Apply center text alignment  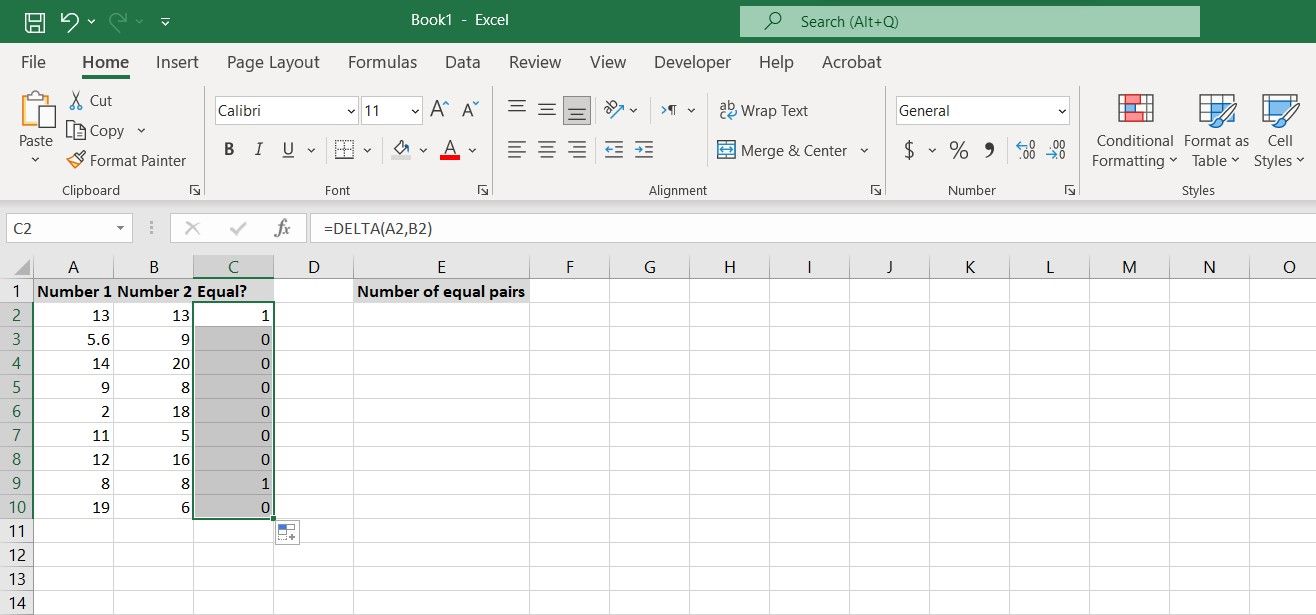point(546,149)
